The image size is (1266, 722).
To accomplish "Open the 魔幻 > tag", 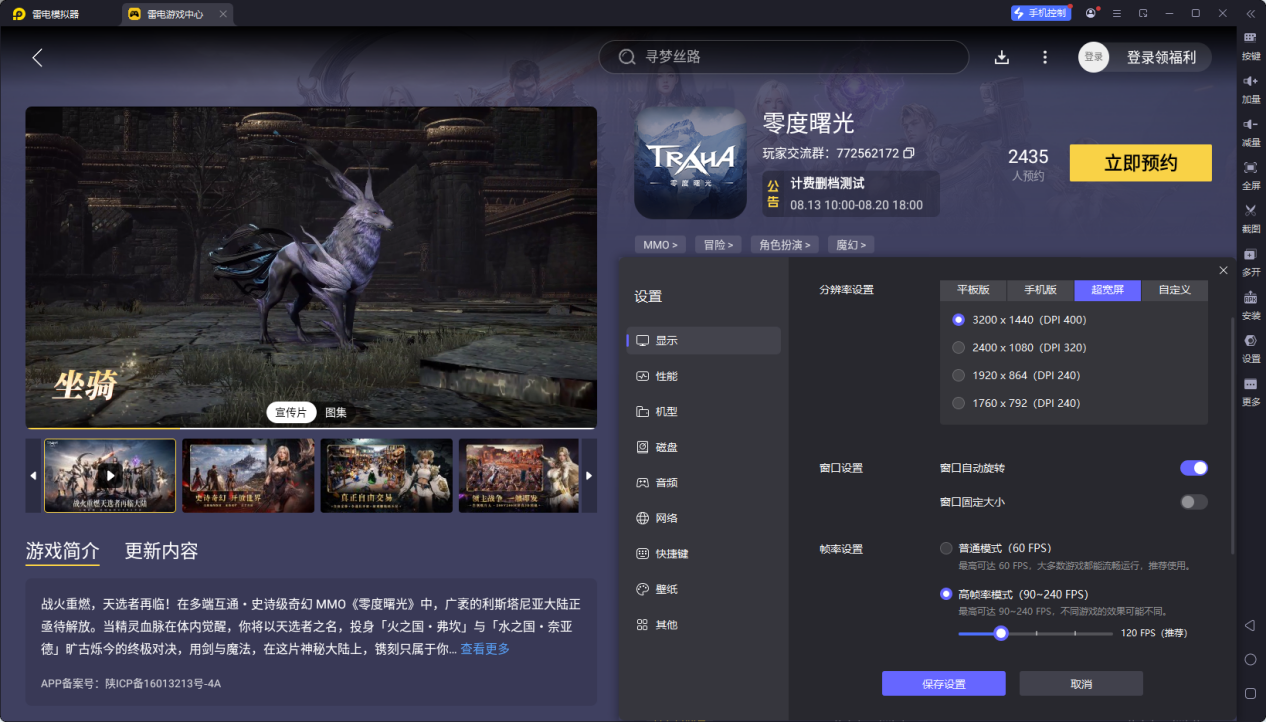I will [x=850, y=244].
